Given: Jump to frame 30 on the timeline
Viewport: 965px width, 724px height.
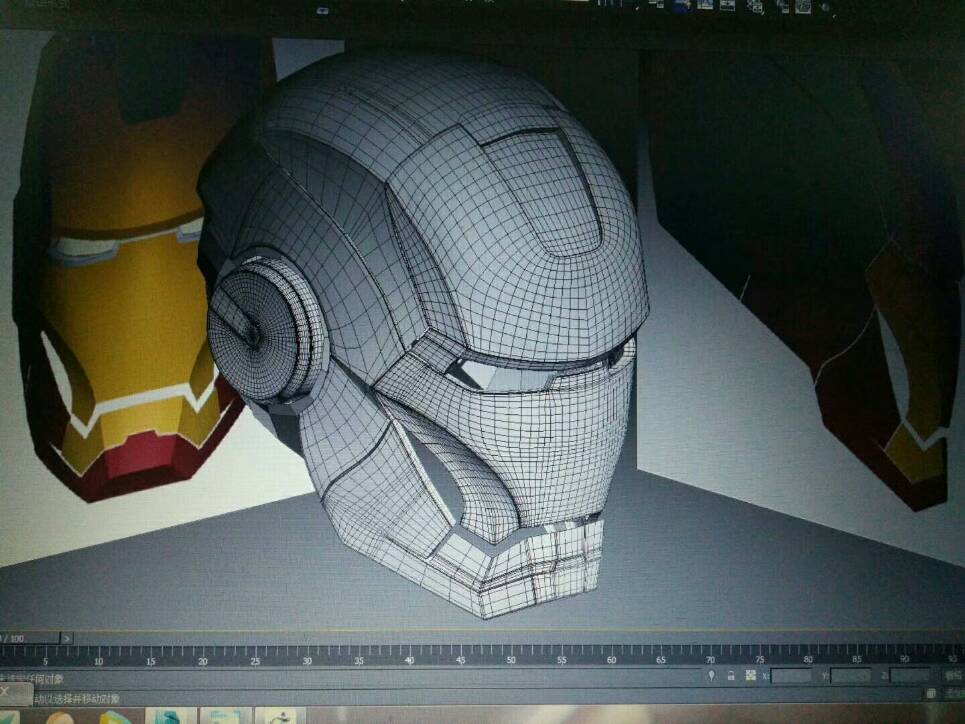Looking at the screenshot, I should (306, 661).
